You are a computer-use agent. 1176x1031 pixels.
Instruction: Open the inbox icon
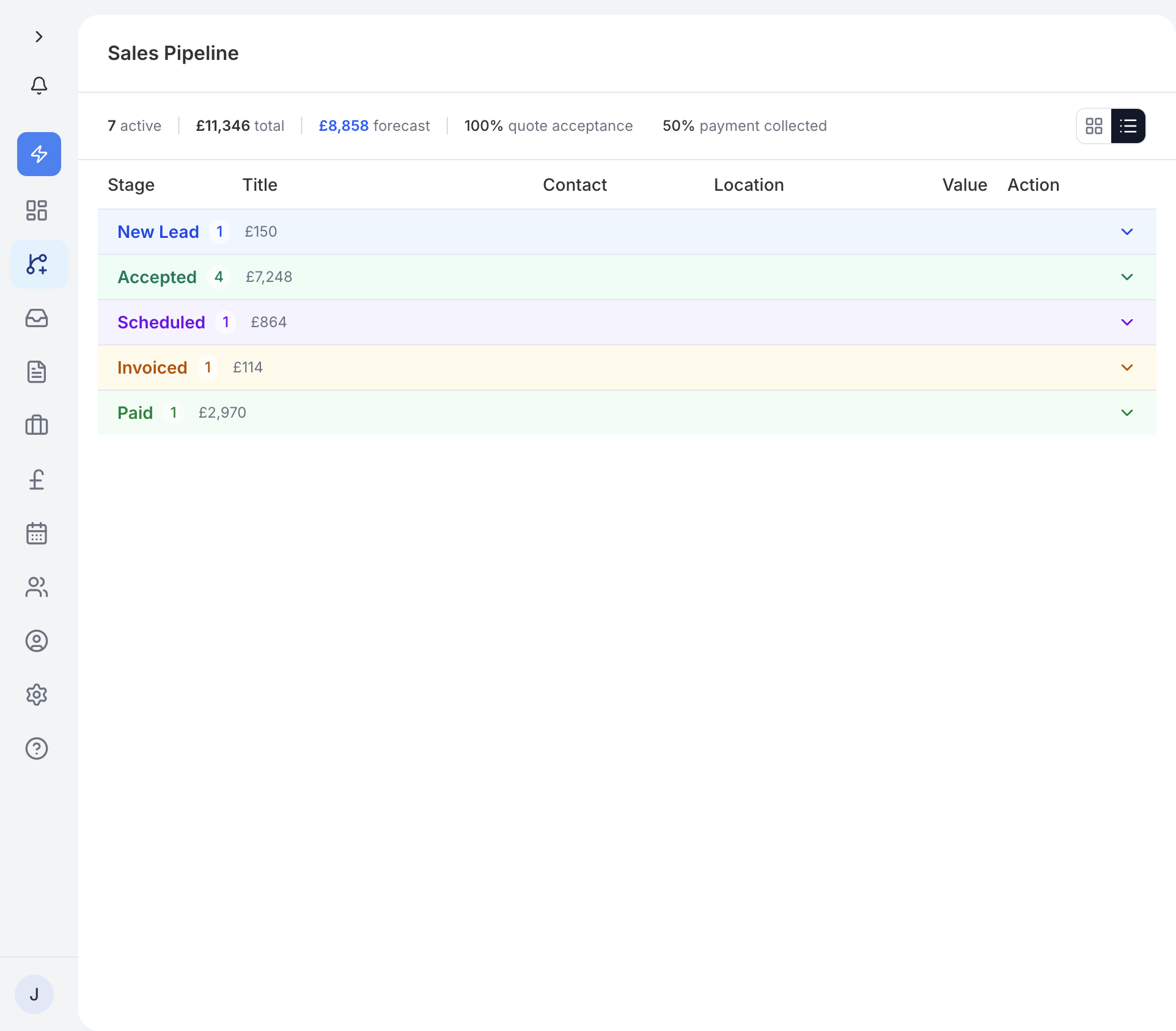36,318
